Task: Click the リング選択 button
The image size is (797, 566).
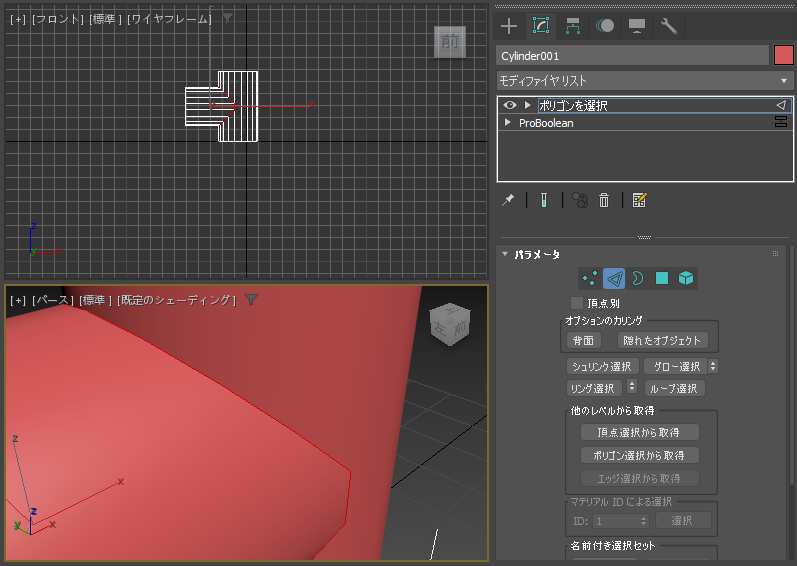Action: click(x=594, y=388)
